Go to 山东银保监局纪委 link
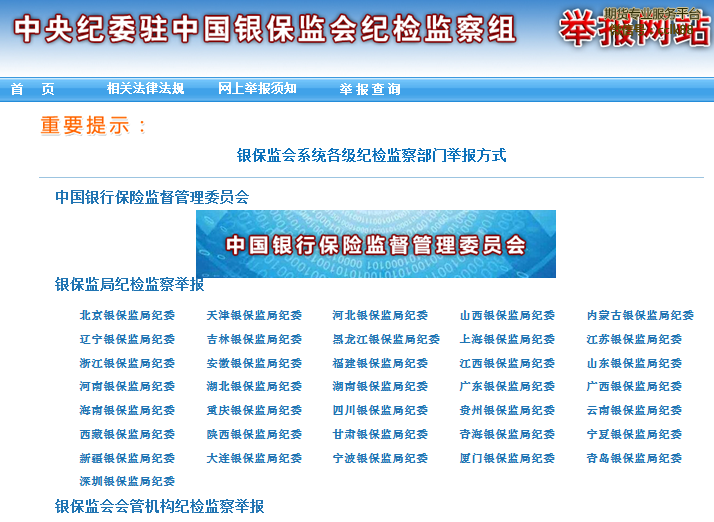714x522 pixels. [634, 363]
